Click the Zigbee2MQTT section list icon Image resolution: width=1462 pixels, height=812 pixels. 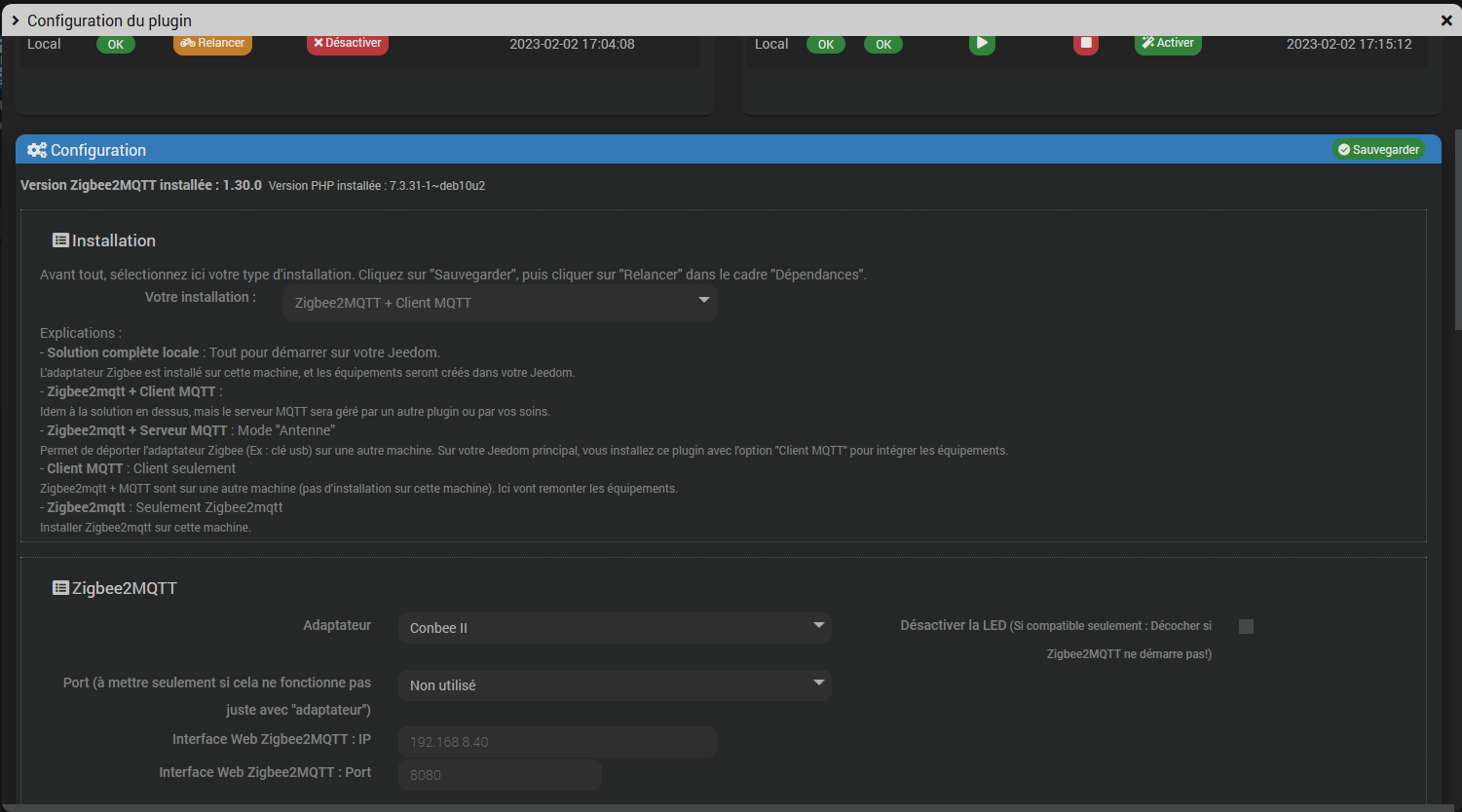[x=60, y=588]
